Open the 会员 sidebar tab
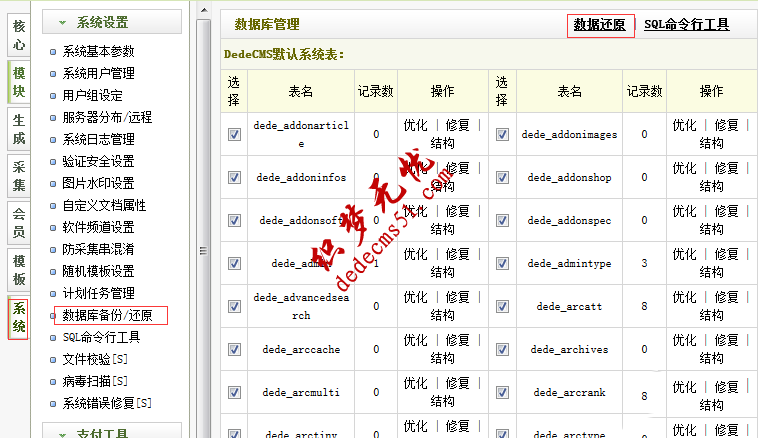Viewport: 758px width, 438px height. pos(19,223)
